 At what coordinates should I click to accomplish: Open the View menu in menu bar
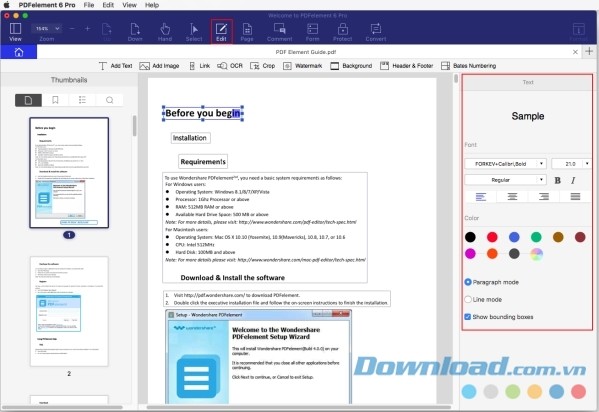coord(130,5)
